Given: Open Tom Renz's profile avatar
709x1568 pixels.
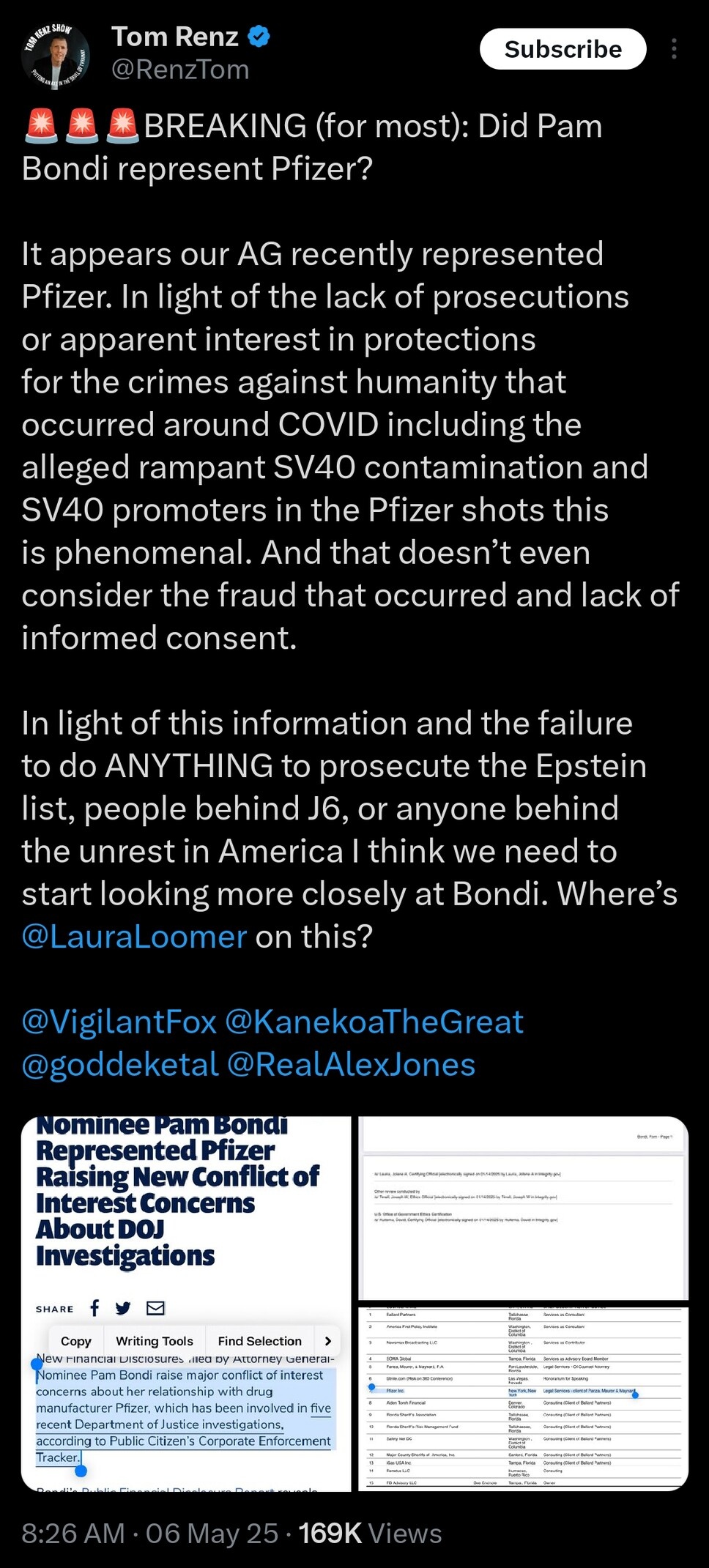Looking at the screenshot, I should coord(57,56).
